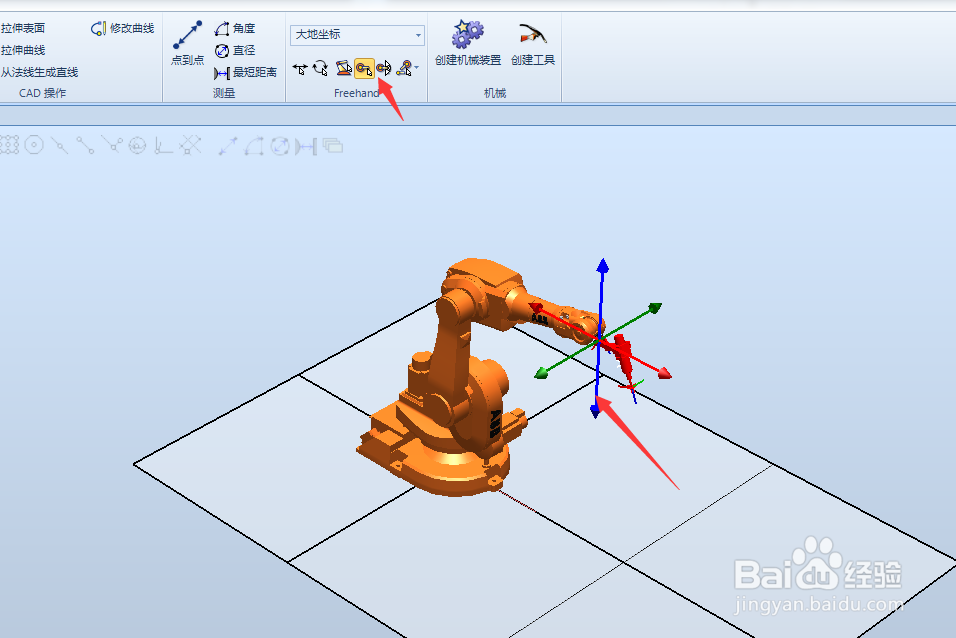This screenshot has width=956, height=638.
Task: Toggle the snap to local origin icon
Action: (163, 145)
